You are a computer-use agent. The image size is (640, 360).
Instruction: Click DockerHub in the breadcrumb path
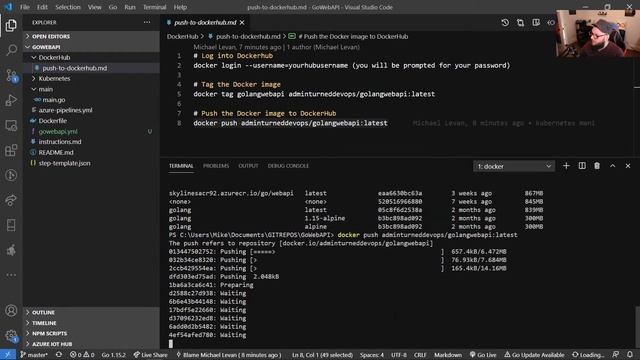pos(182,36)
